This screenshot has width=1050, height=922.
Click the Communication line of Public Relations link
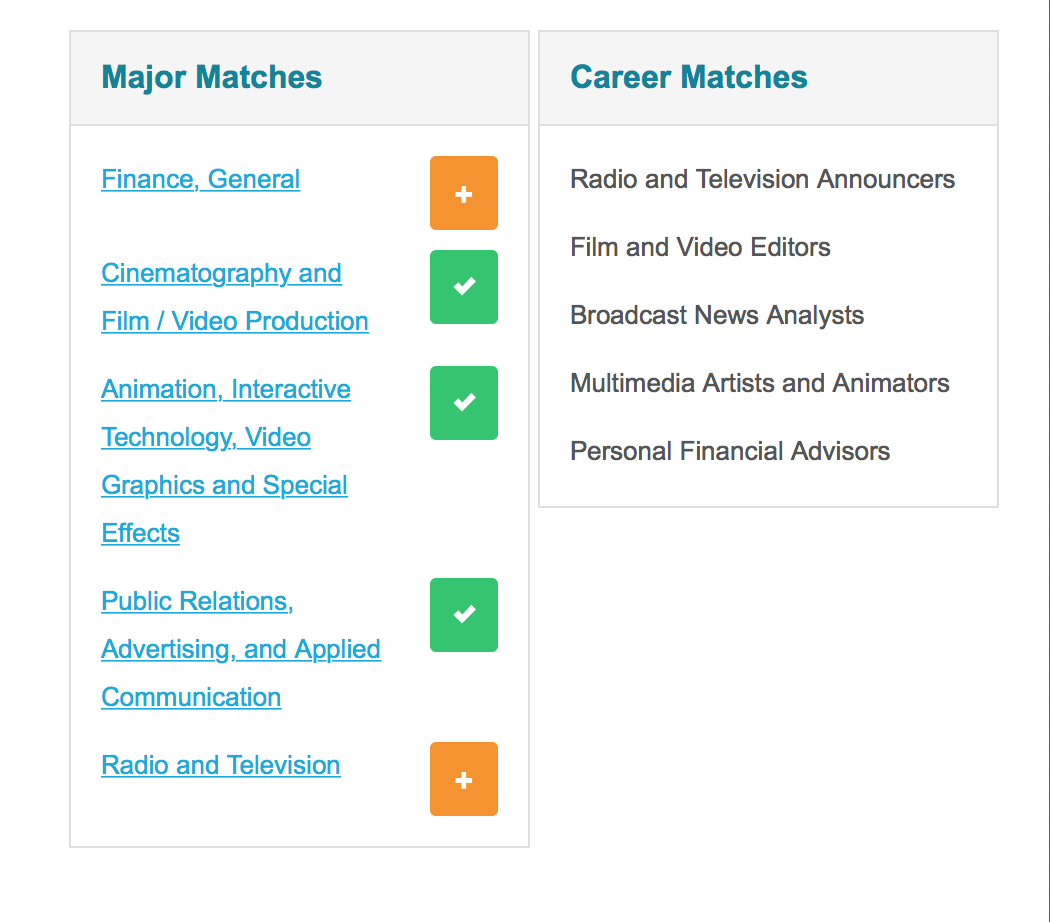(x=191, y=697)
